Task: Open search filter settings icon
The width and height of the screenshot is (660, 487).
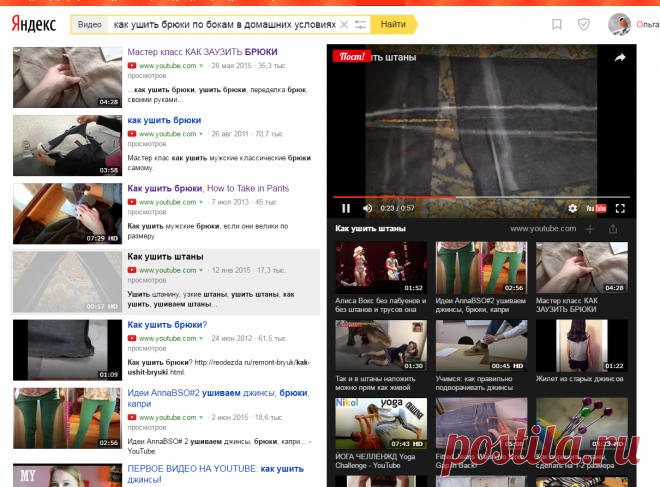Action: click(x=360, y=24)
